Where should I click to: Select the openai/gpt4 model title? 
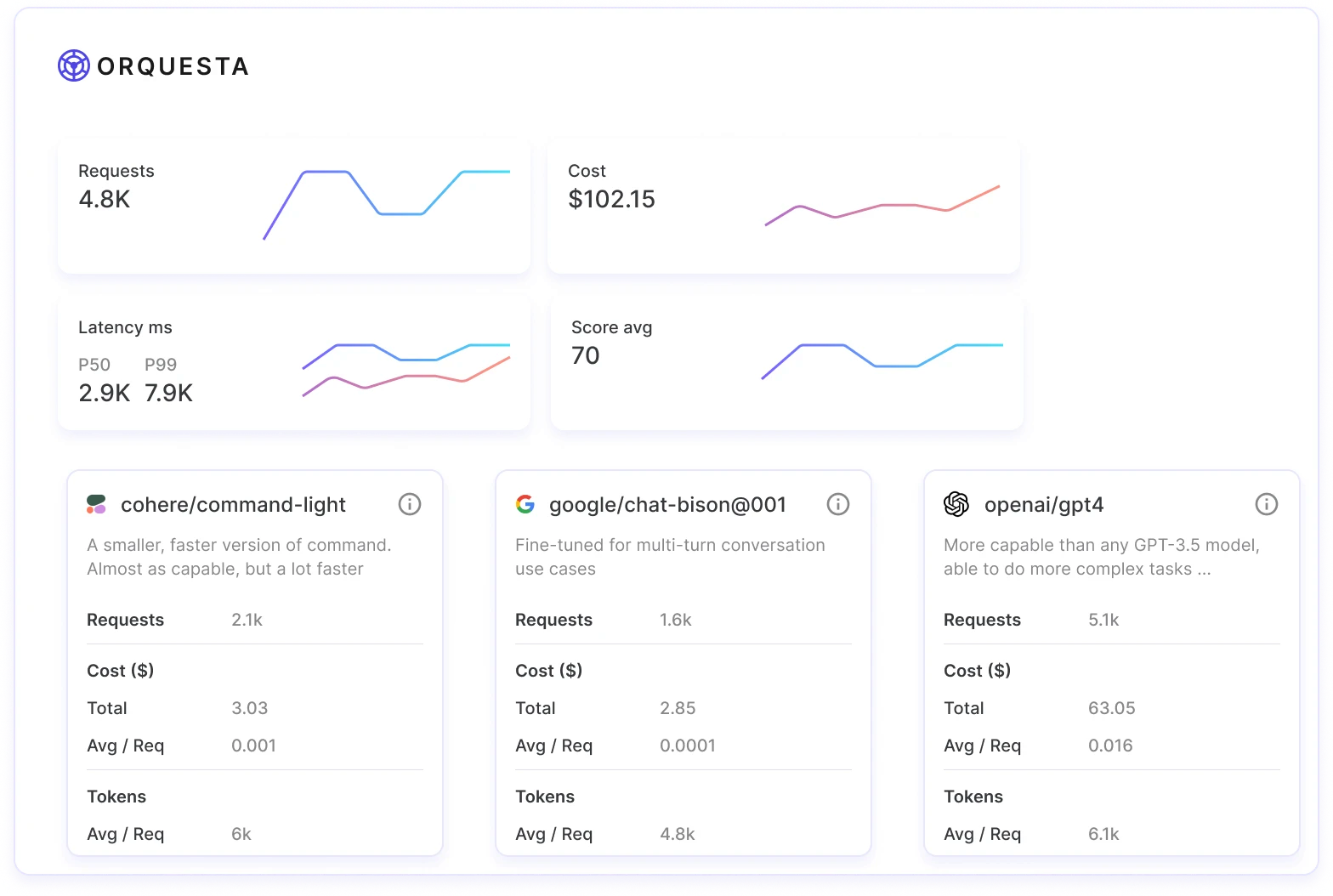[x=1044, y=505]
